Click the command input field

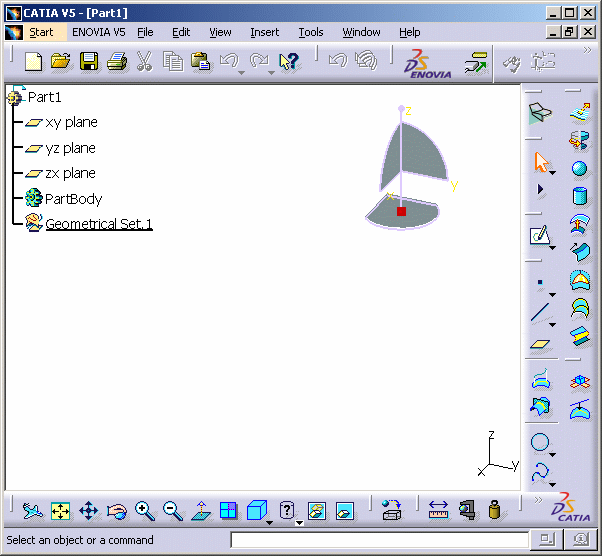tap(379, 540)
